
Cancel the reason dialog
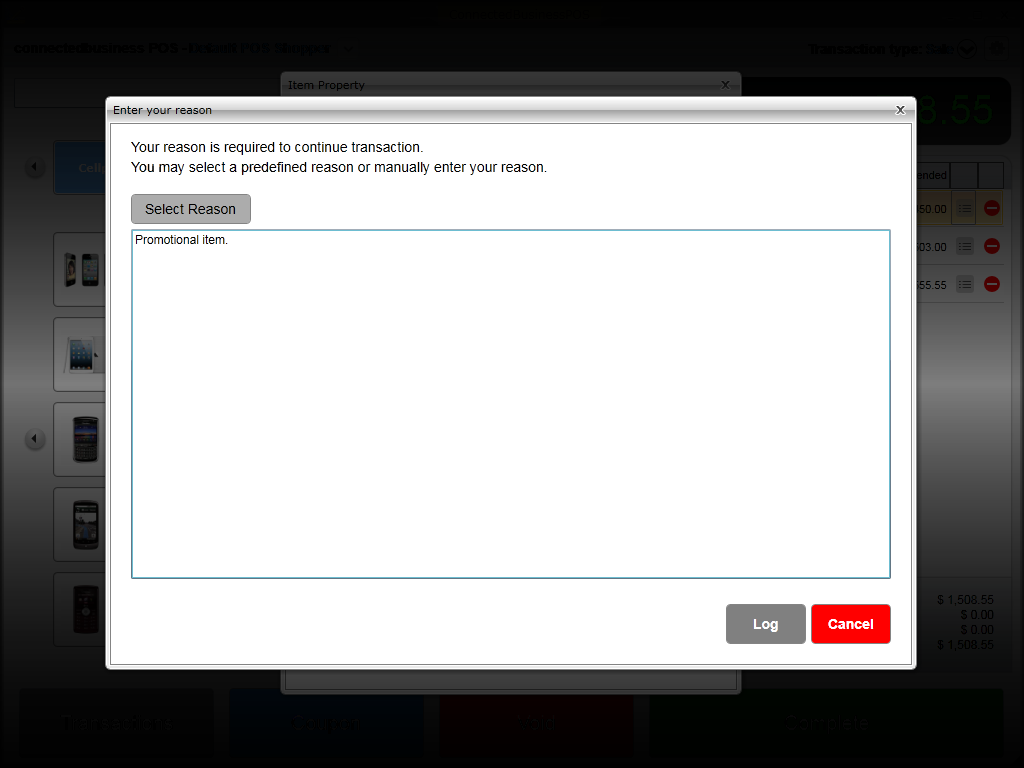[850, 624]
